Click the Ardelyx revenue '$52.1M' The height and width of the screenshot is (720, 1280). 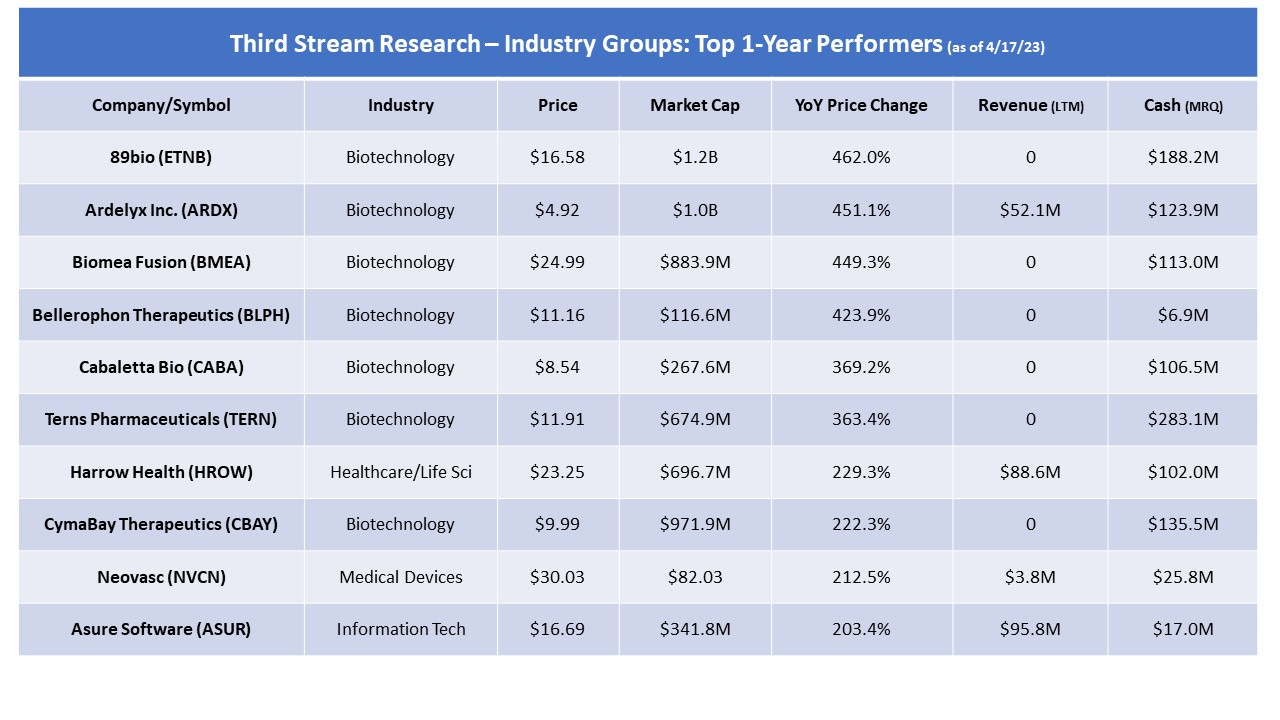click(x=1030, y=210)
